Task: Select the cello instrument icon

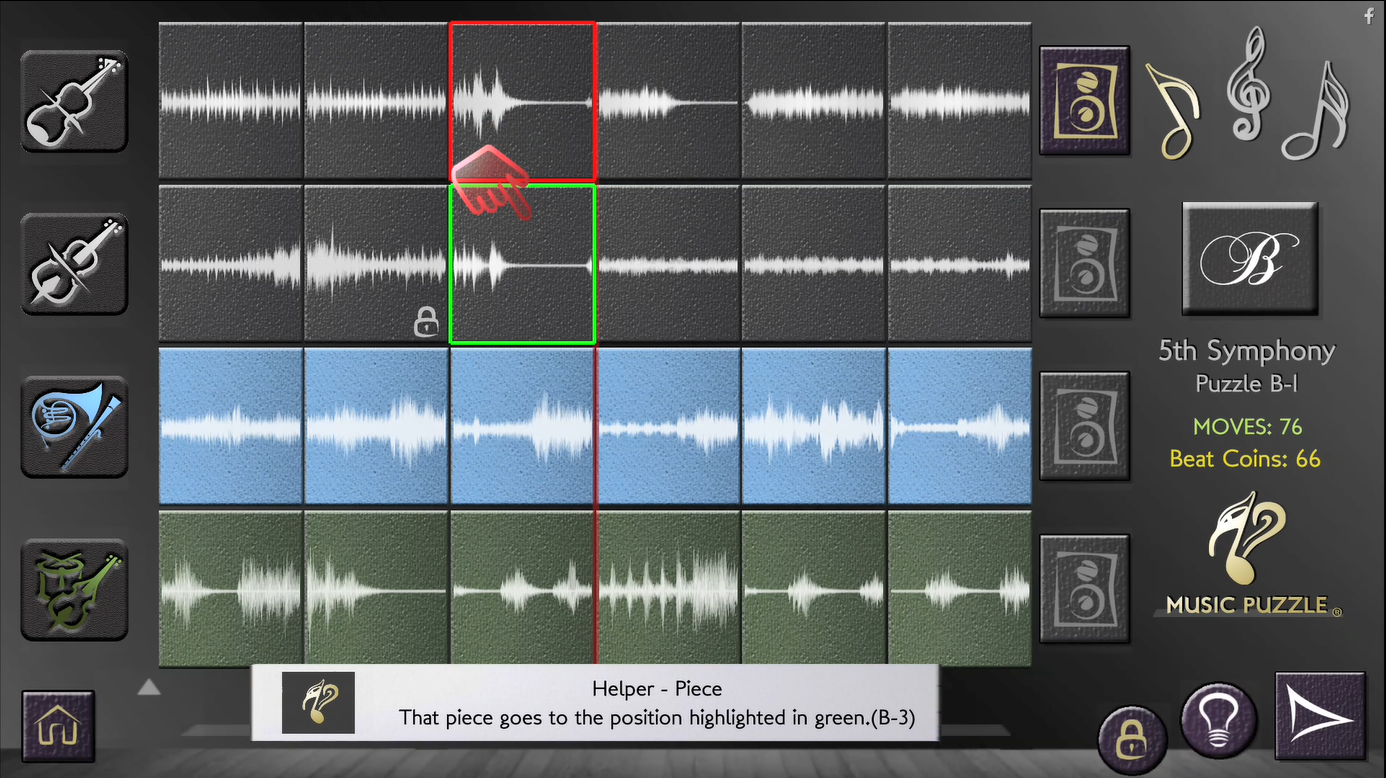Action: coord(75,264)
